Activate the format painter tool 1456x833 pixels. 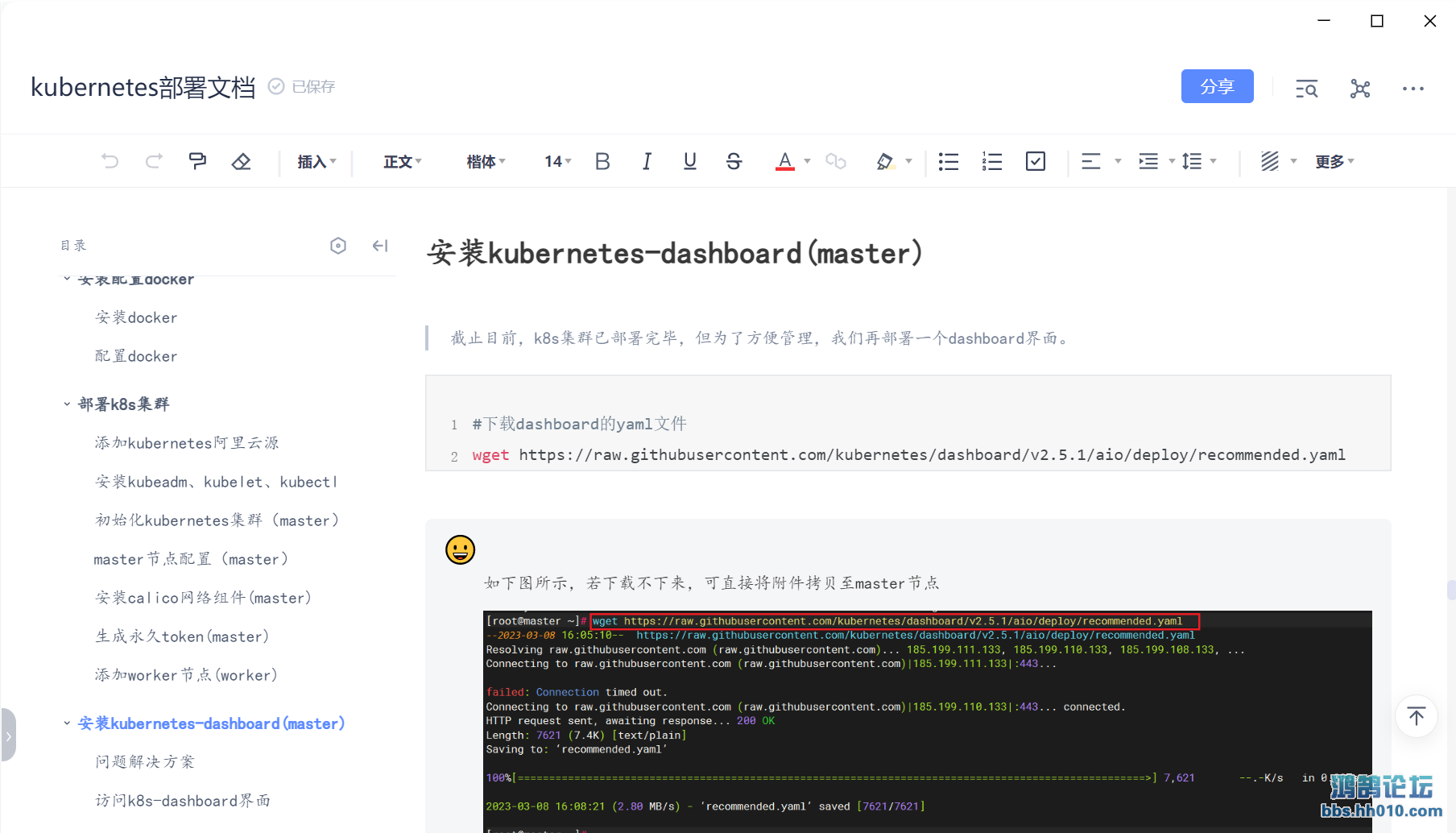click(x=197, y=161)
